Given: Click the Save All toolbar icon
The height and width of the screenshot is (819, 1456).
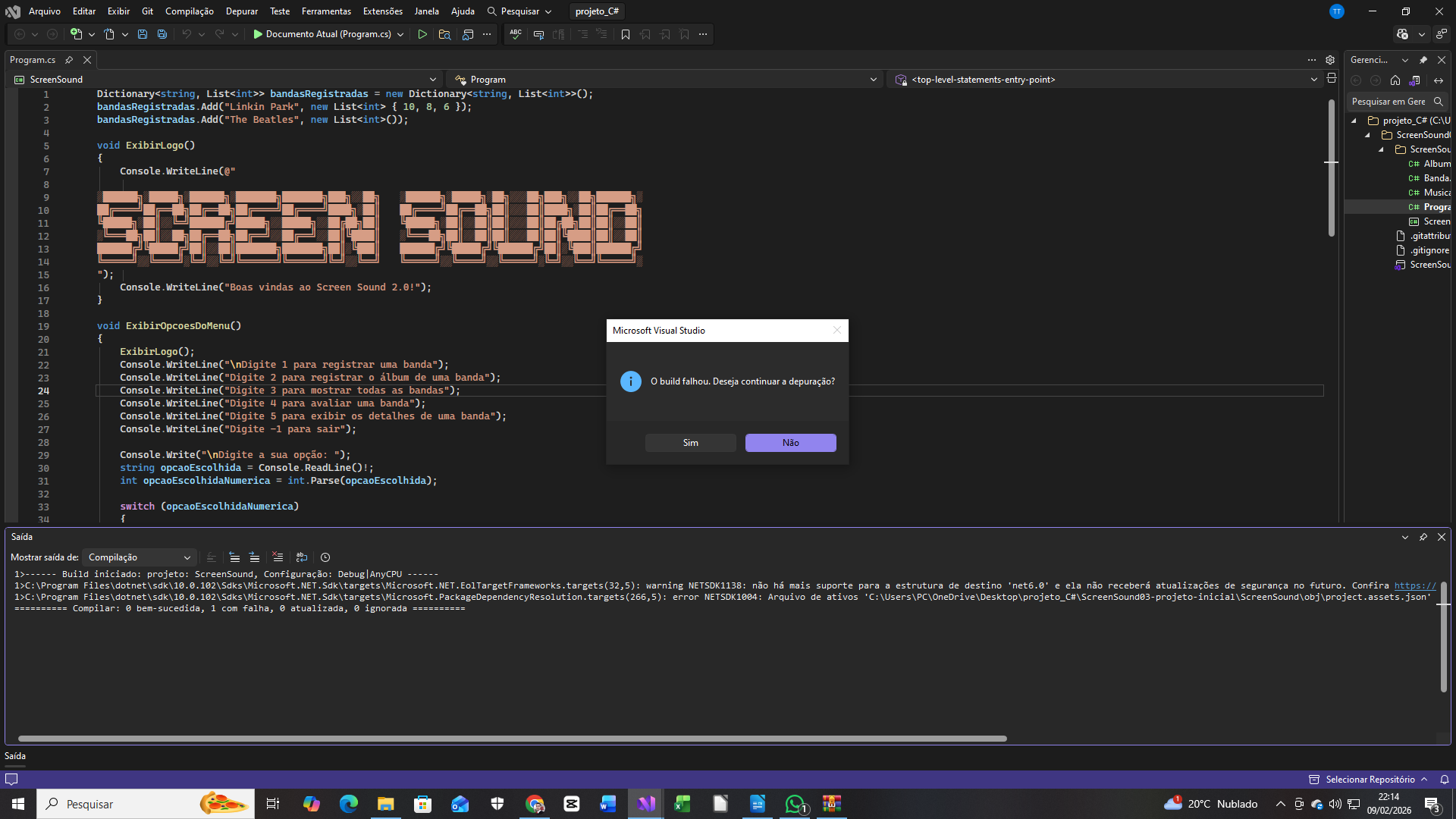Looking at the screenshot, I should (162, 34).
